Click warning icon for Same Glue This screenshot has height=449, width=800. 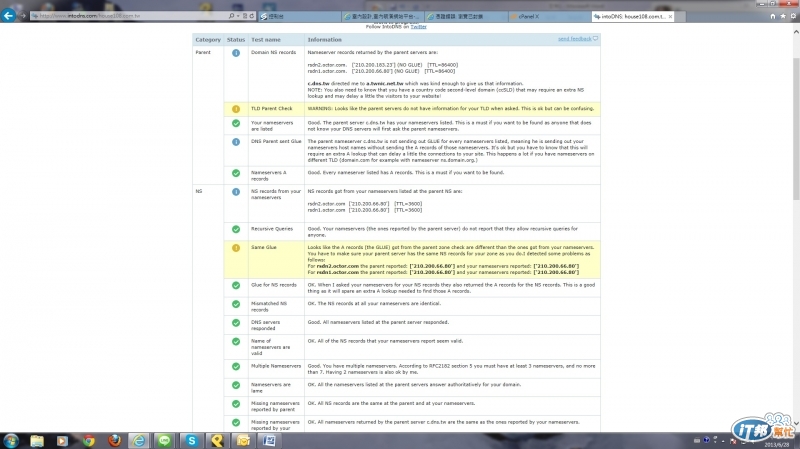click(x=236, y=248)
